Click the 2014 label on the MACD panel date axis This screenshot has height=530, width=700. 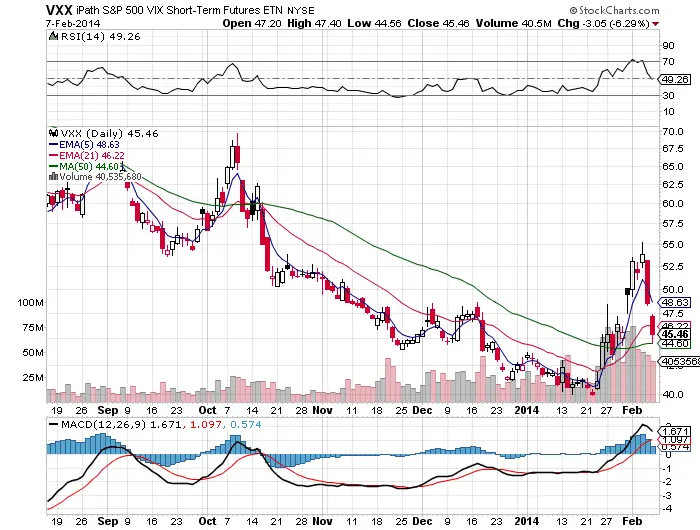[527, 522]
